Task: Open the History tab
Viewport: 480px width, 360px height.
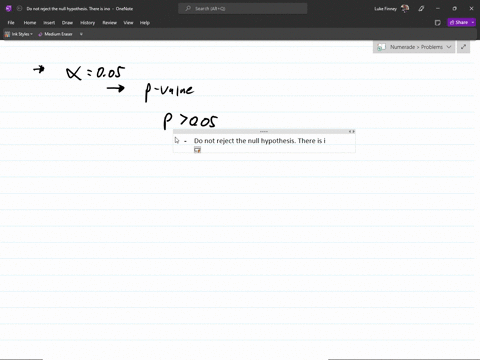Action: pyautogui.click(x=88, y=23)
